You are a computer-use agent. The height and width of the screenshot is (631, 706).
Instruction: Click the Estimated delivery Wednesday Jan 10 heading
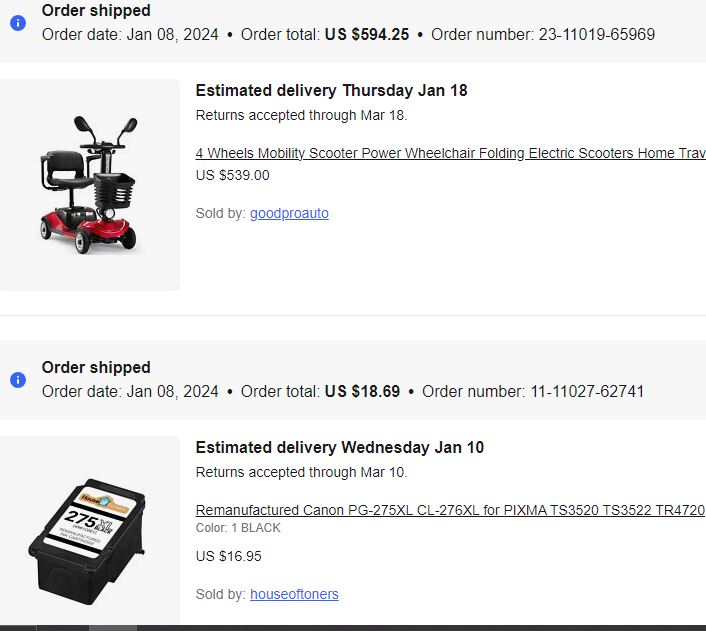340,447
